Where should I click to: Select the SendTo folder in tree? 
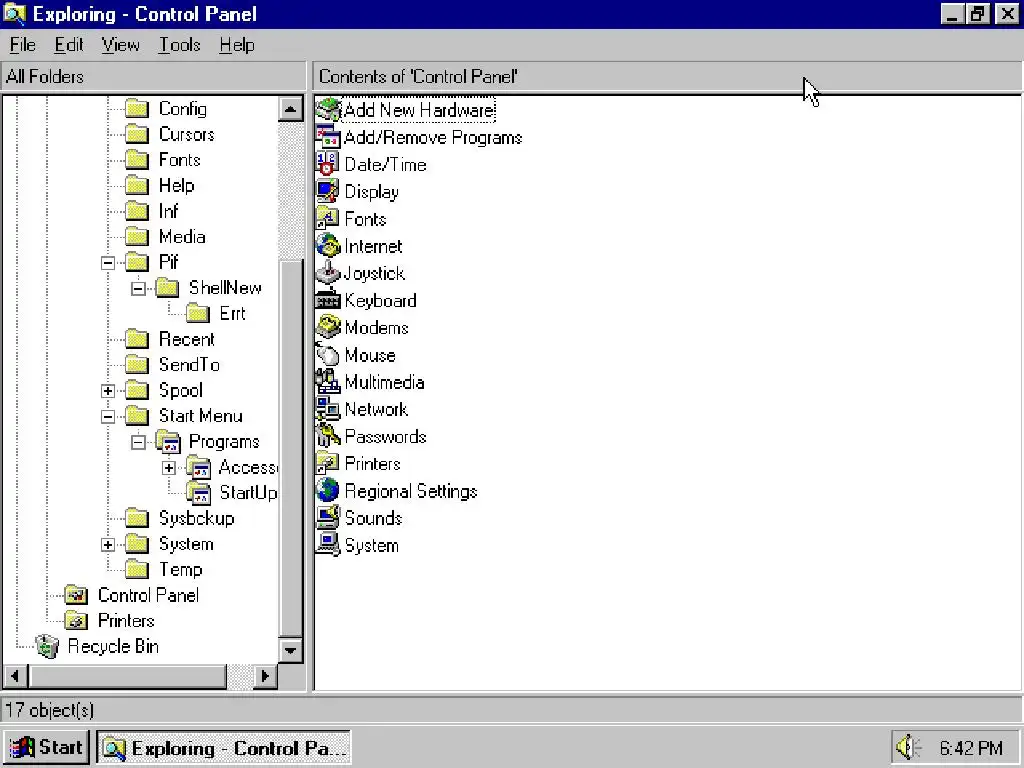pyautogui.click(x=189, y=365)
